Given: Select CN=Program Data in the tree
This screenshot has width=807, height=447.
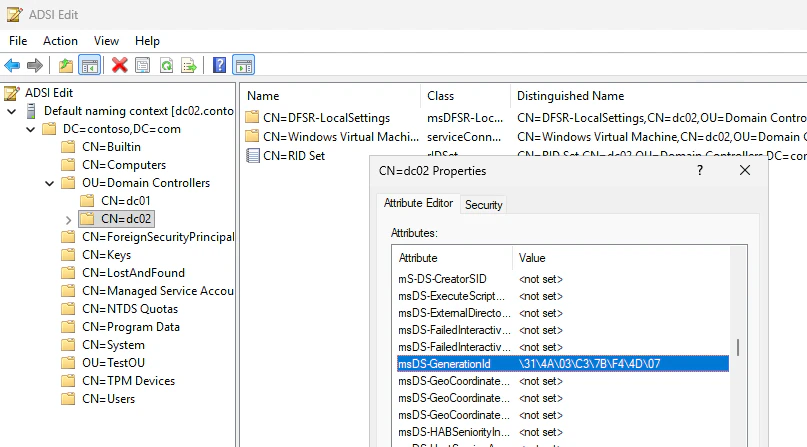Looking at the screenshot, I should pos(131,327).
